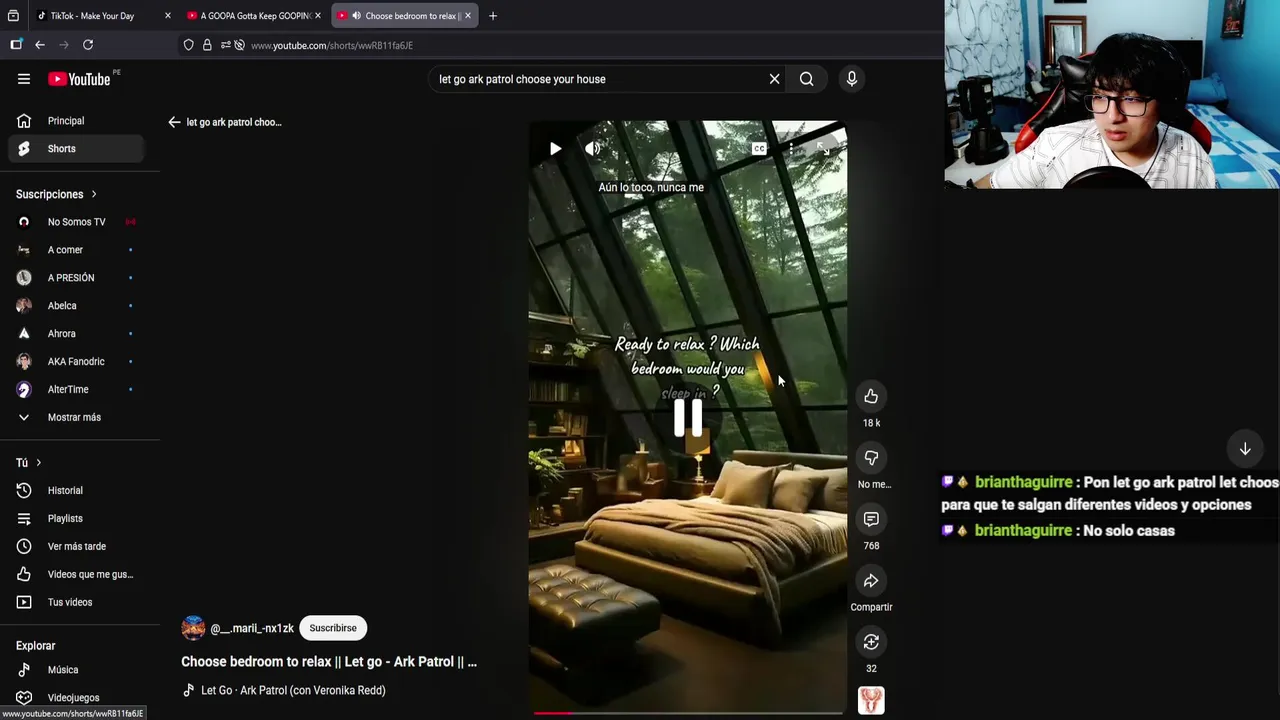Viewport: 1280px width, 720px height.
Task: Open the tracking protection shield icon
Action: (188, 45)
